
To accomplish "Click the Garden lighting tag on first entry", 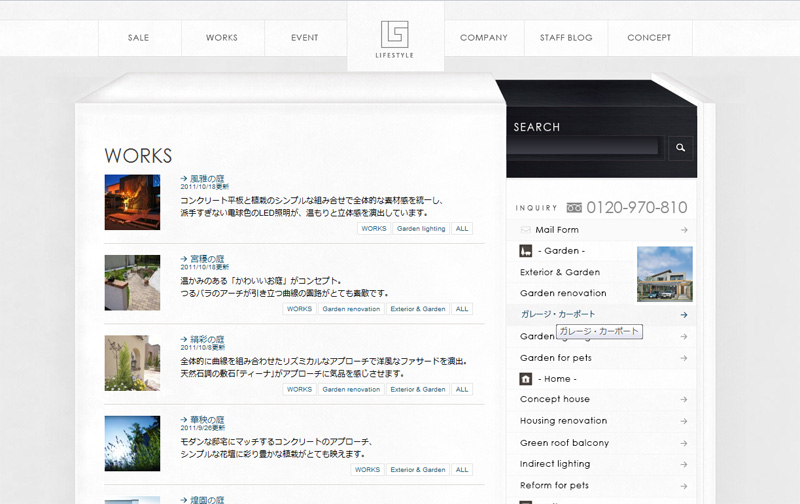I will click(421, 229).
